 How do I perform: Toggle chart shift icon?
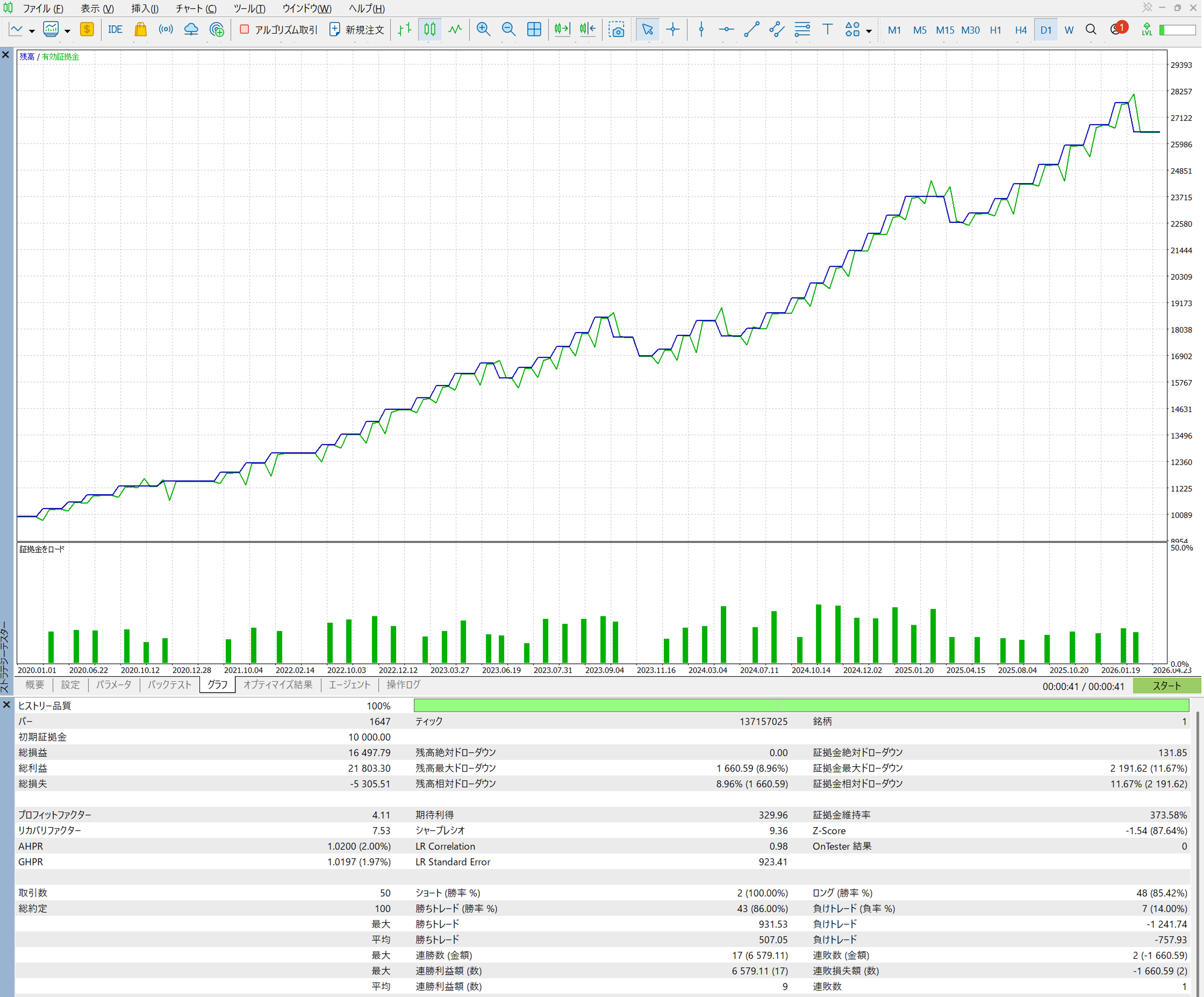tap(588, 29)
